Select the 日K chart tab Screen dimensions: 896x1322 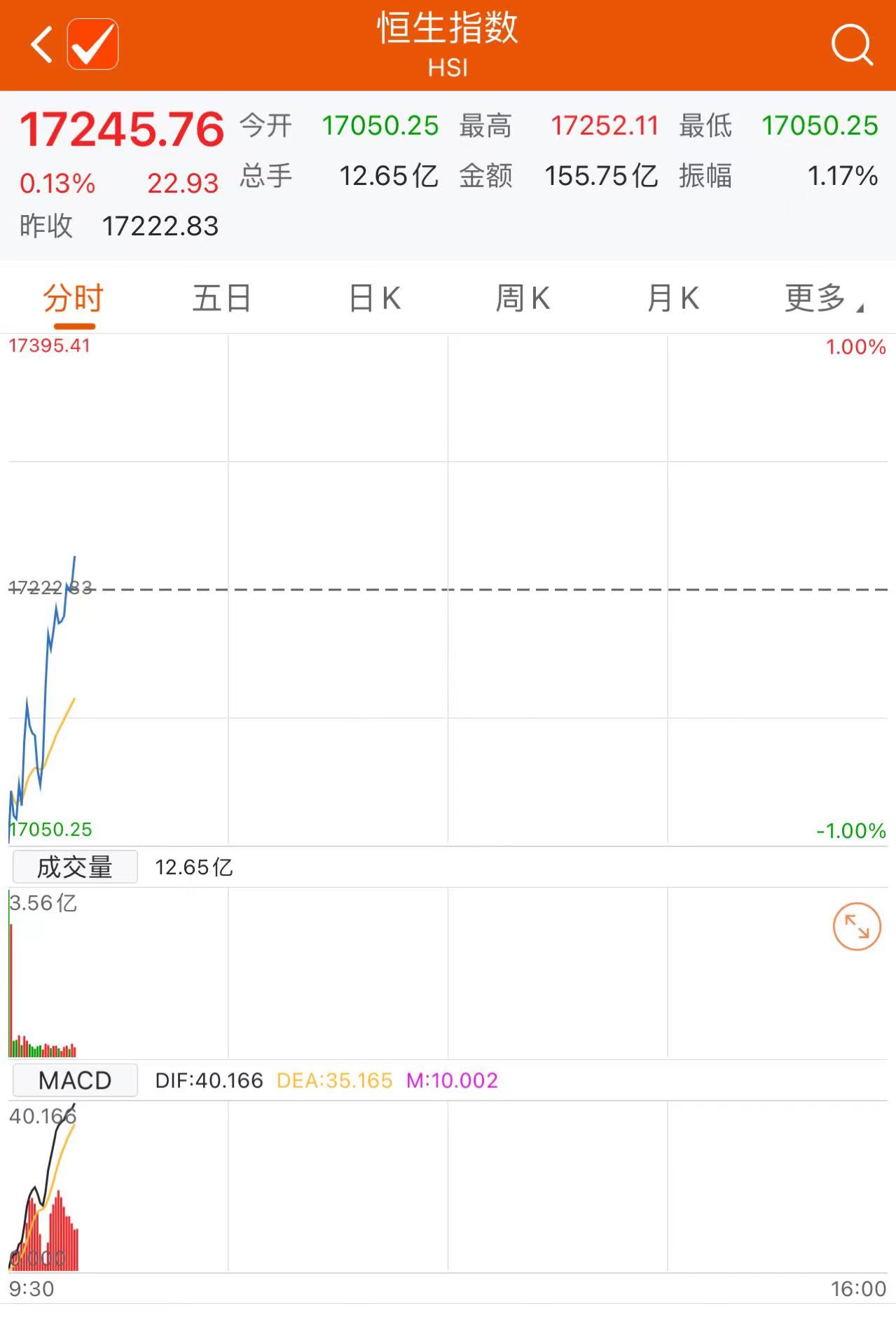click(375, 299)
